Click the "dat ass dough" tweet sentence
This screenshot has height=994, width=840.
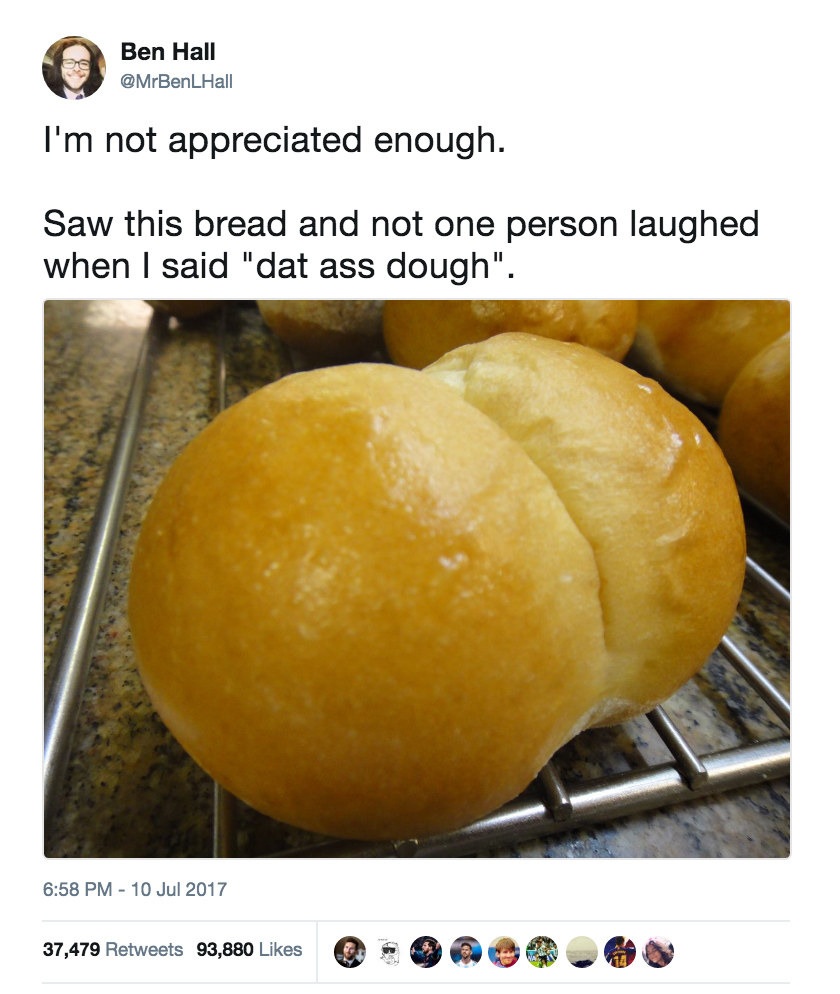[401, 245]
